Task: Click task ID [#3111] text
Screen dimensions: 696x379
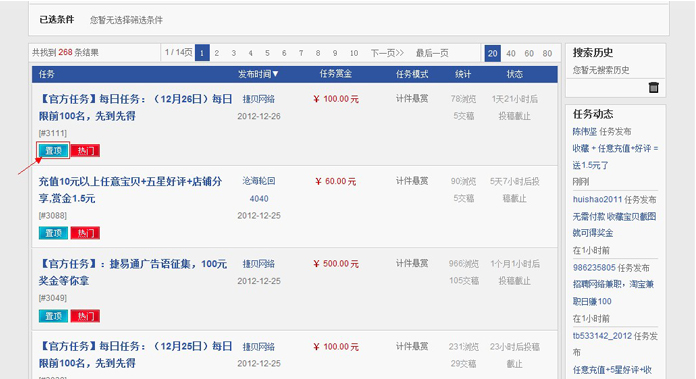Action: tap(53, 133)
